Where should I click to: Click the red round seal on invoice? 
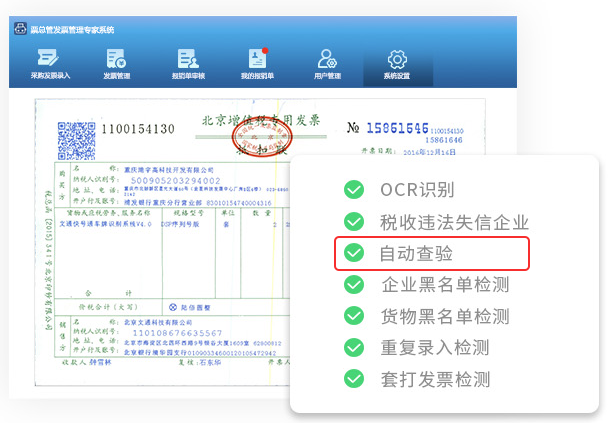tap(262, 137)
